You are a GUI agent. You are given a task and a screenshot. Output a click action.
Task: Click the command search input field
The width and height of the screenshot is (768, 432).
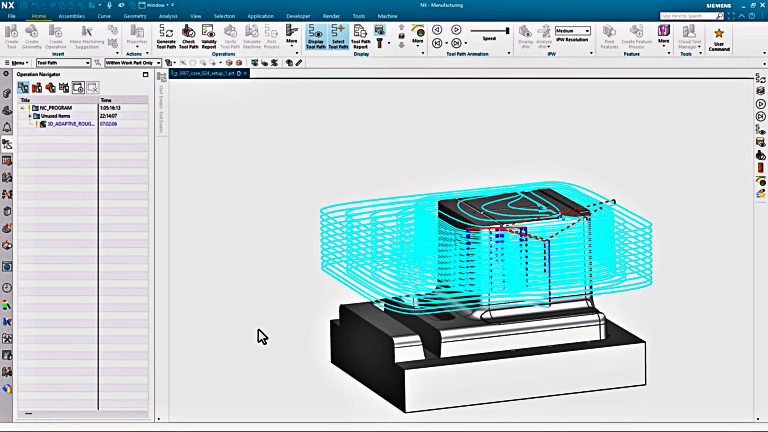(x=688, y=16)
